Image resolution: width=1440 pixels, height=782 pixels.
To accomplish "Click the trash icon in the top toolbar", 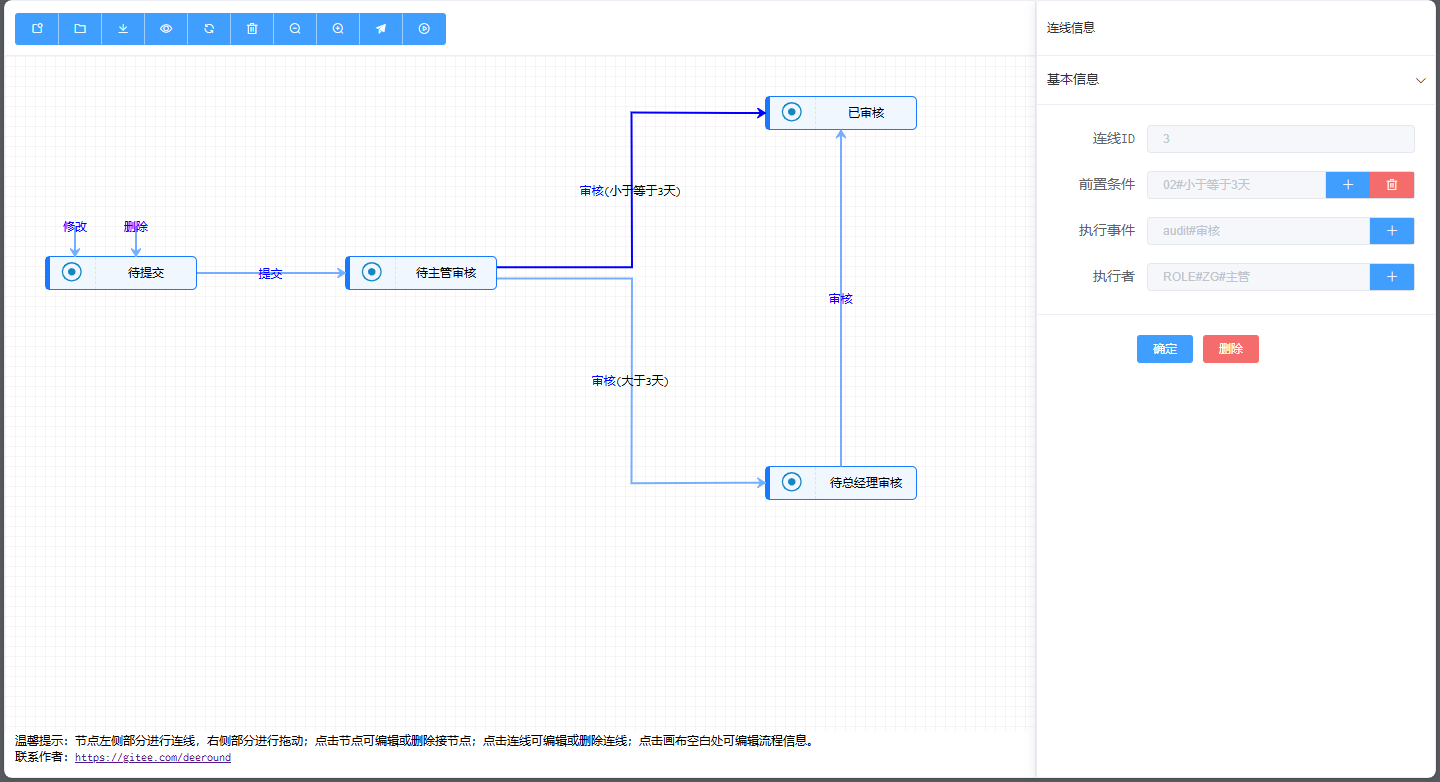I will click(x=252, y=29).
